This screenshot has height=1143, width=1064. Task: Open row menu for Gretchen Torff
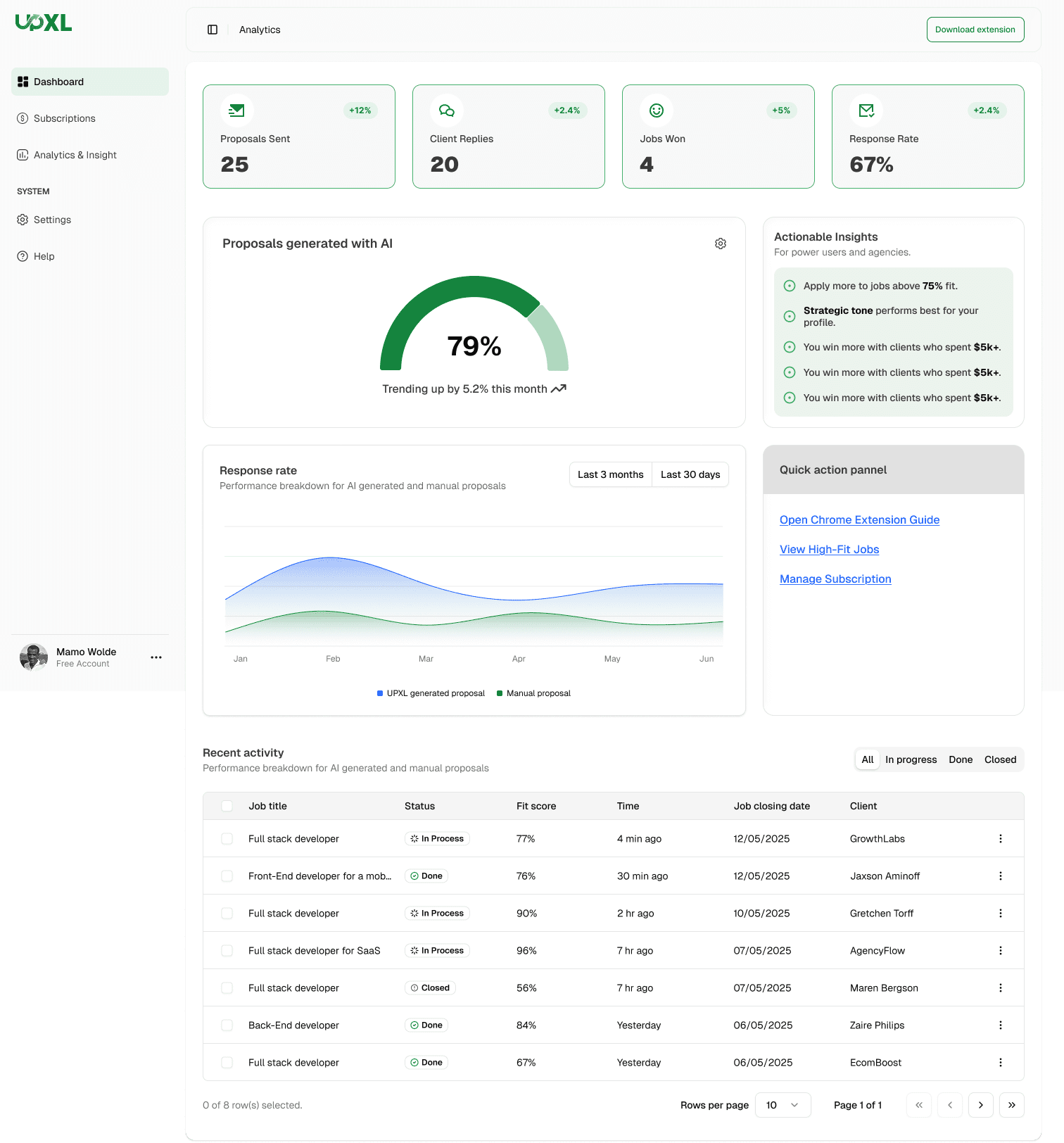click(x=1001, y=914)
